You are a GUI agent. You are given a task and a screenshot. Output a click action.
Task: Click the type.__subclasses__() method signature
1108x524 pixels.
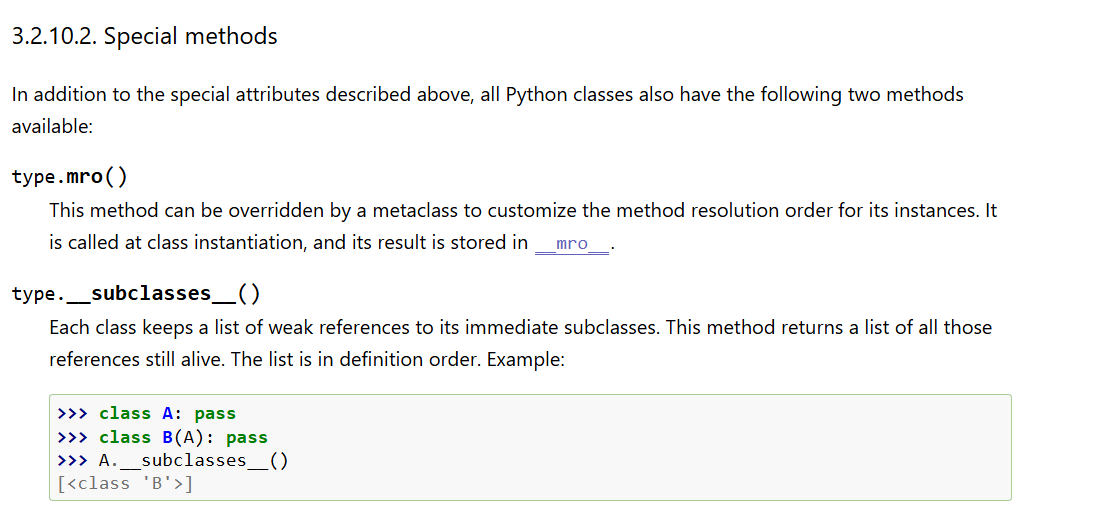136,293
